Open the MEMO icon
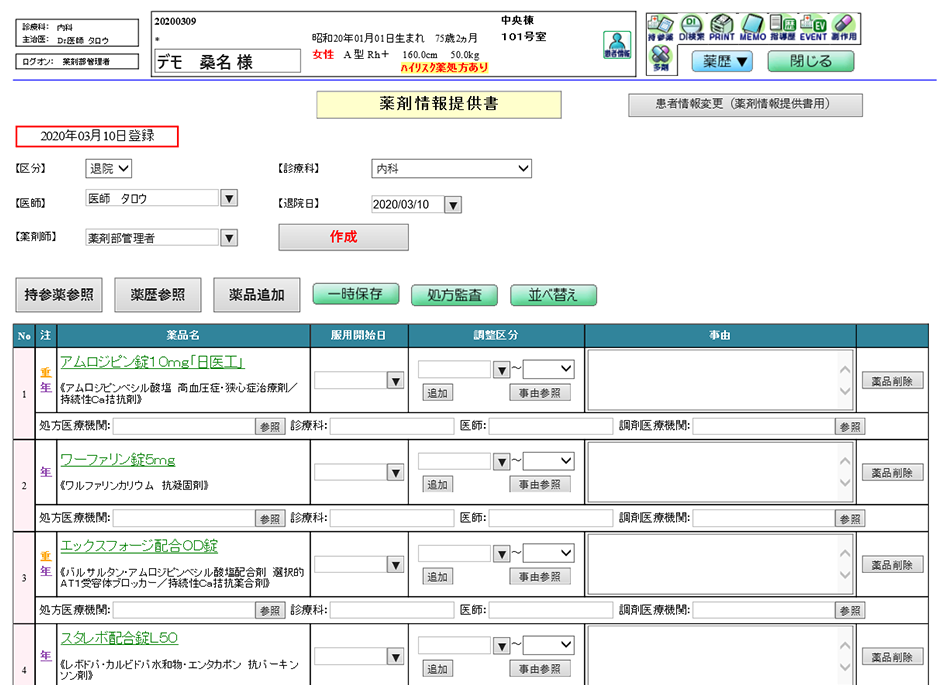The height and width of the screenshot is (685, 941). pos(752,28)
